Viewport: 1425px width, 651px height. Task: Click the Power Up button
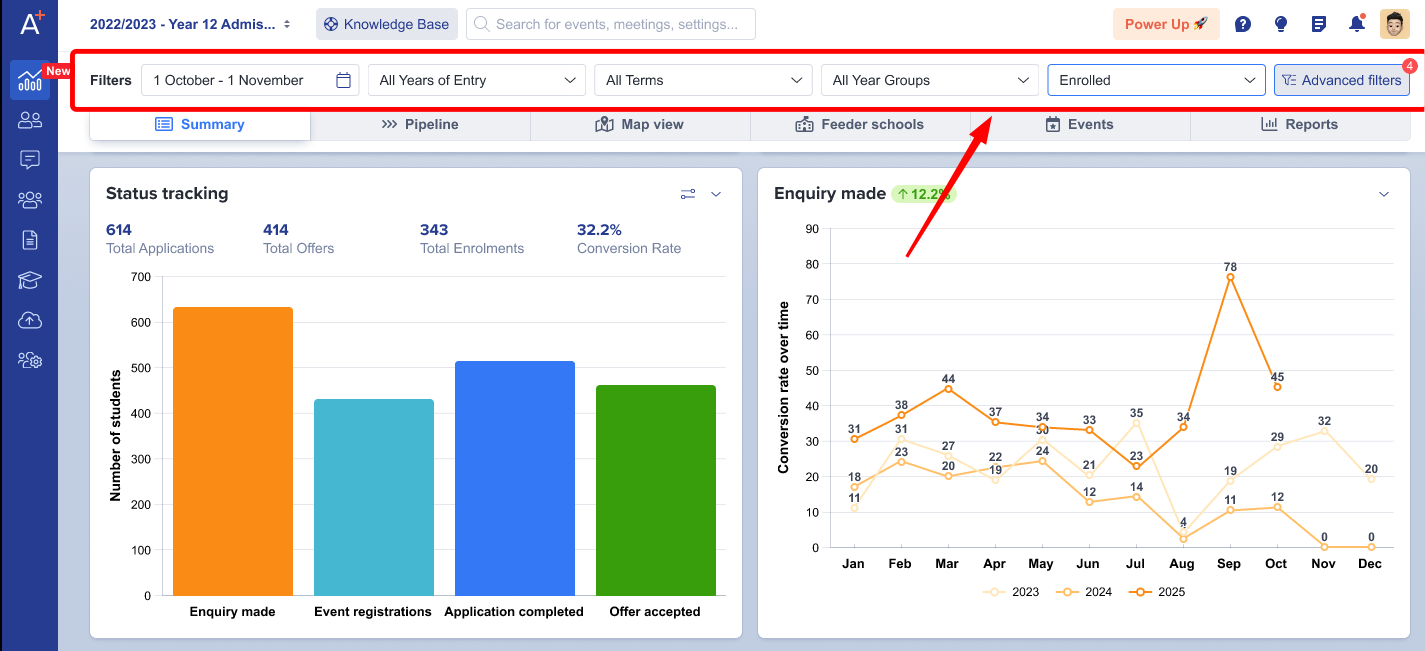[x=1166, y=24]
